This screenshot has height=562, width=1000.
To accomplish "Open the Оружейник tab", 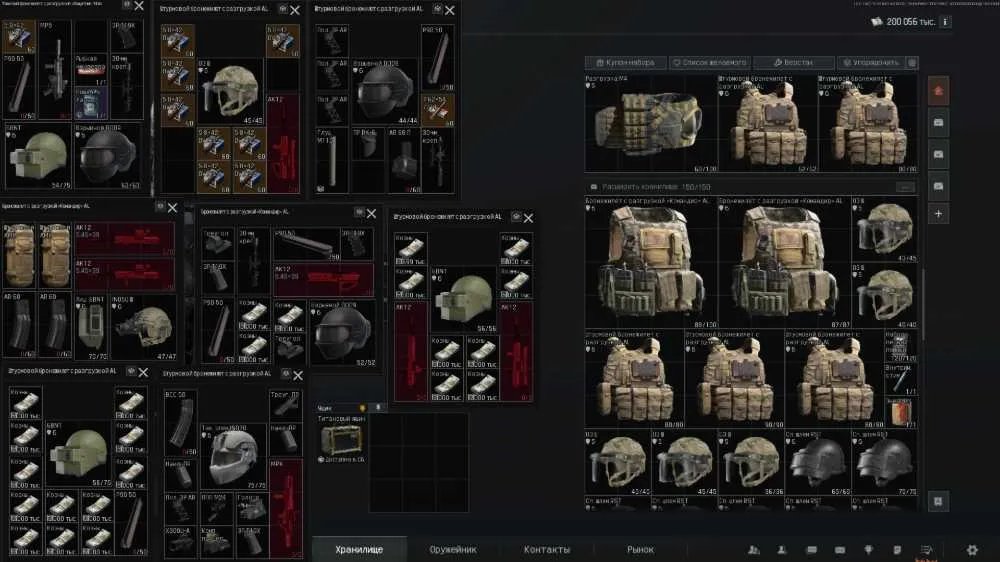I will (x=453, y=549).
